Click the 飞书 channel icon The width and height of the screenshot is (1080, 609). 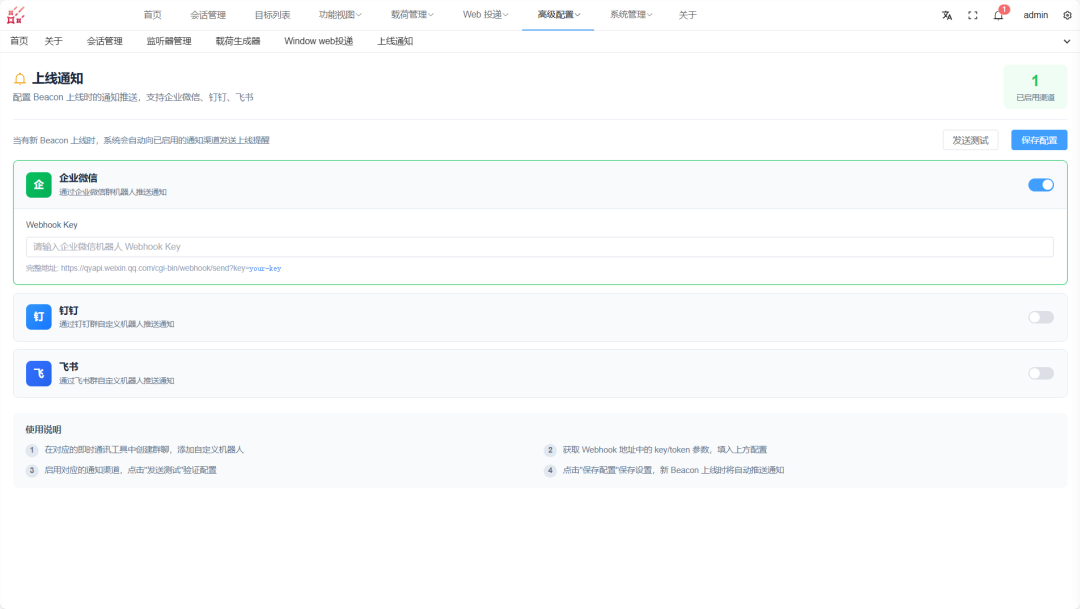pyautogui.click(x=39, y=373)
